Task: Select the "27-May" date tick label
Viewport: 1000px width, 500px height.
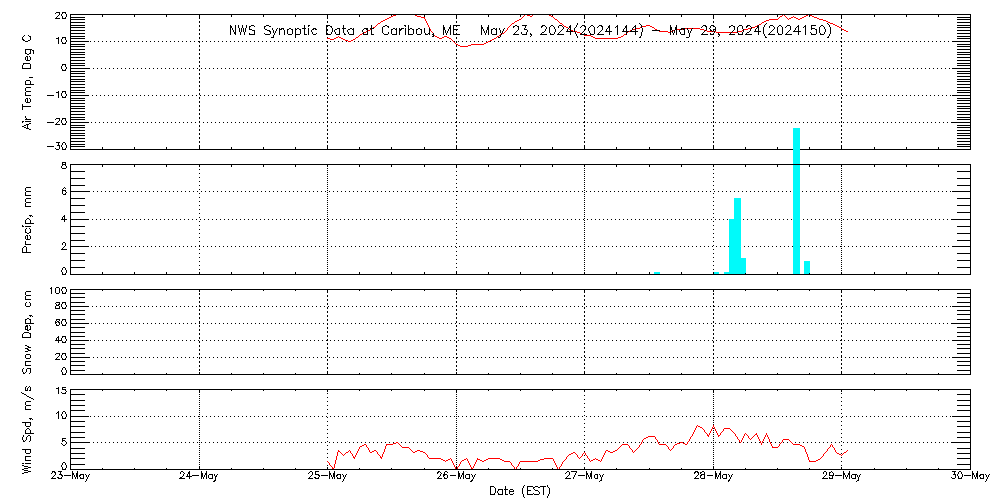Action: pos(585,476)
